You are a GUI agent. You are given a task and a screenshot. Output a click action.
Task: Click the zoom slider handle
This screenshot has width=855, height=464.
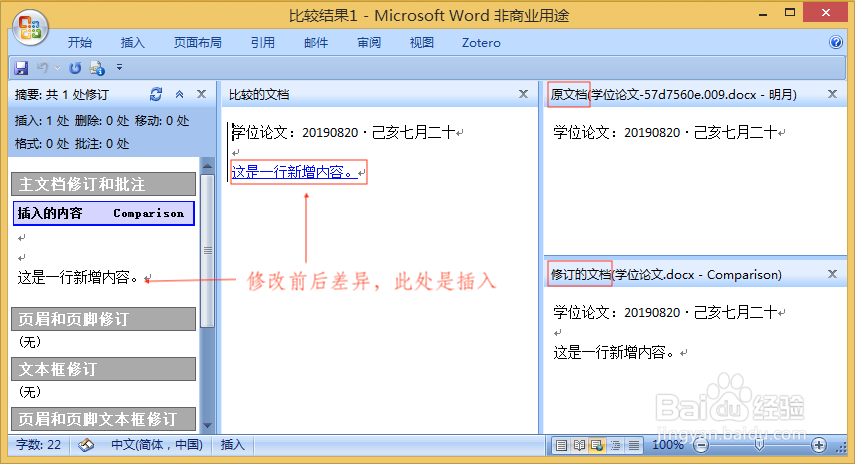click(x=759, y=445)
